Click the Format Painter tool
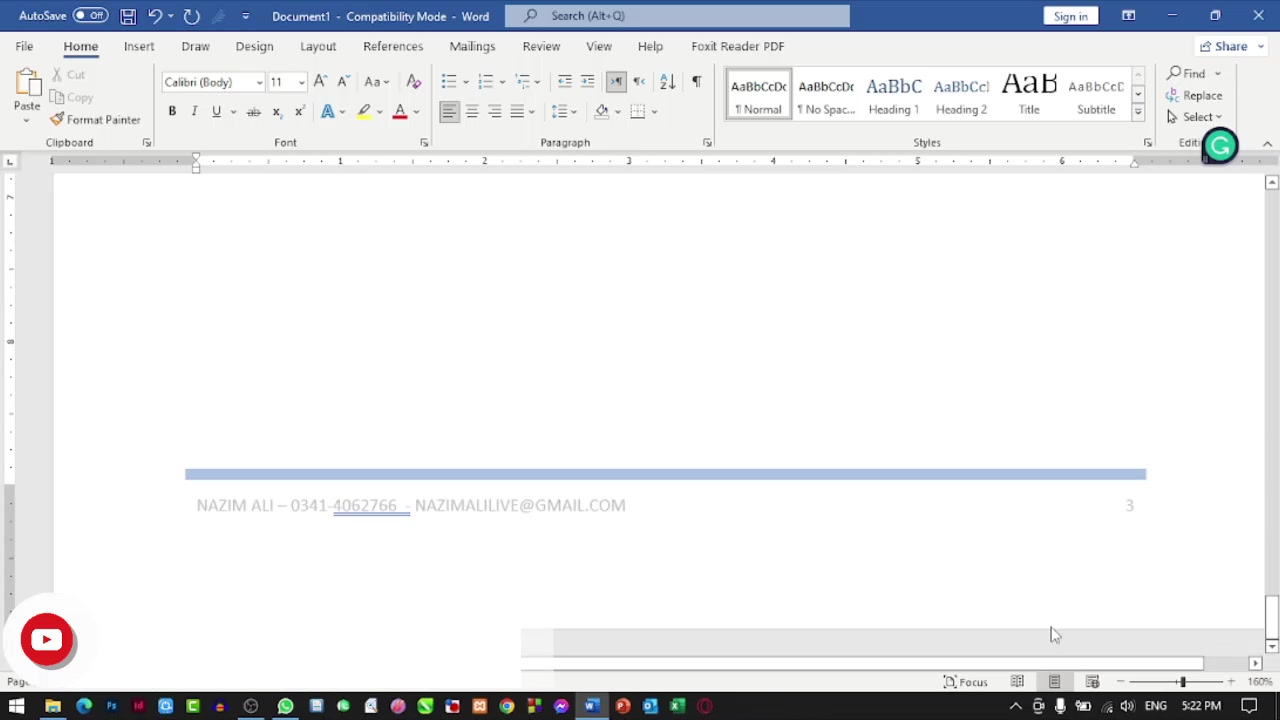Image resolution: width=1280 pixels, height=720 pixels. click(95, 119)
